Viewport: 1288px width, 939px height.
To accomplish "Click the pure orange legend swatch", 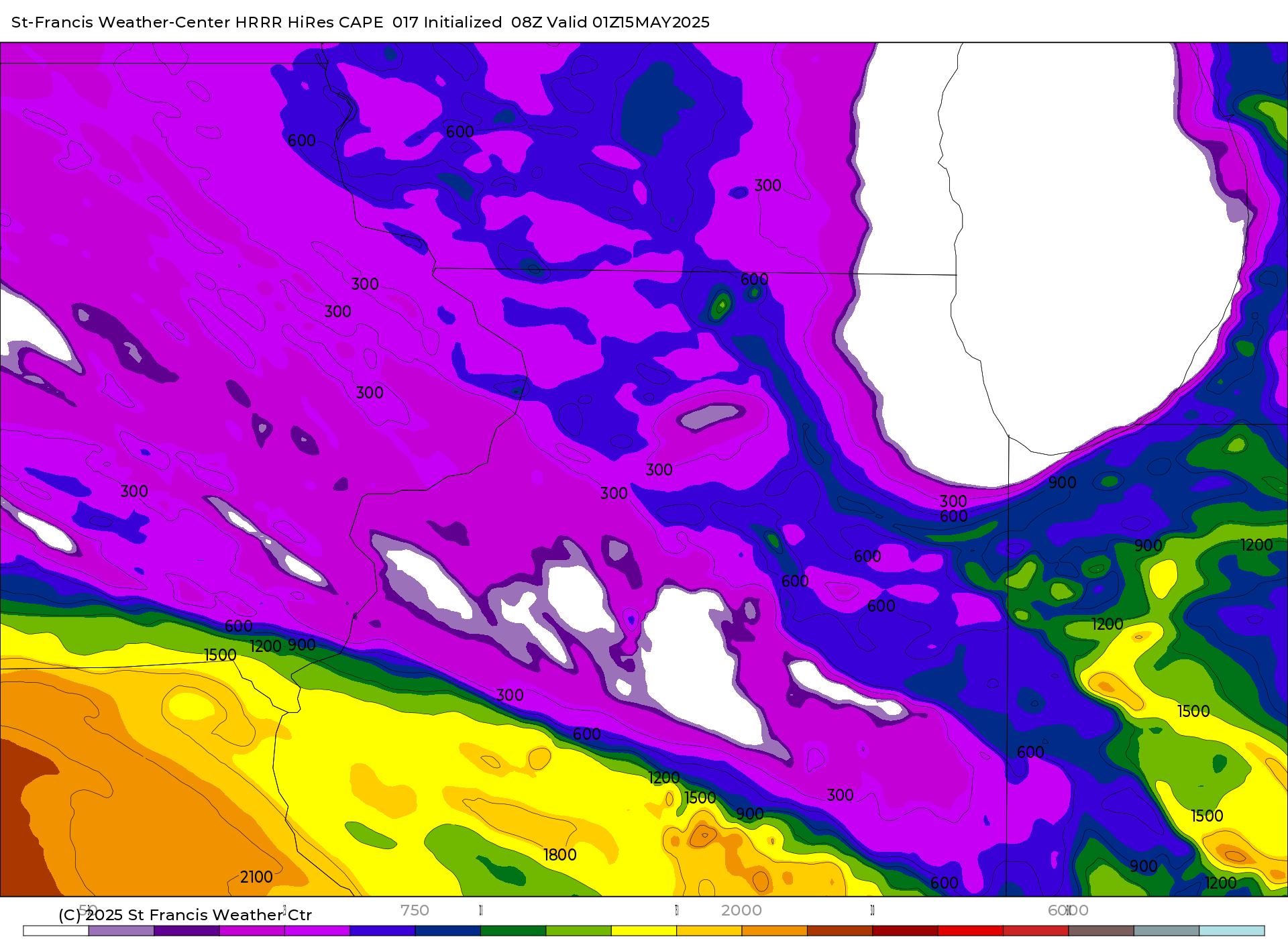I will coord(774,931).
